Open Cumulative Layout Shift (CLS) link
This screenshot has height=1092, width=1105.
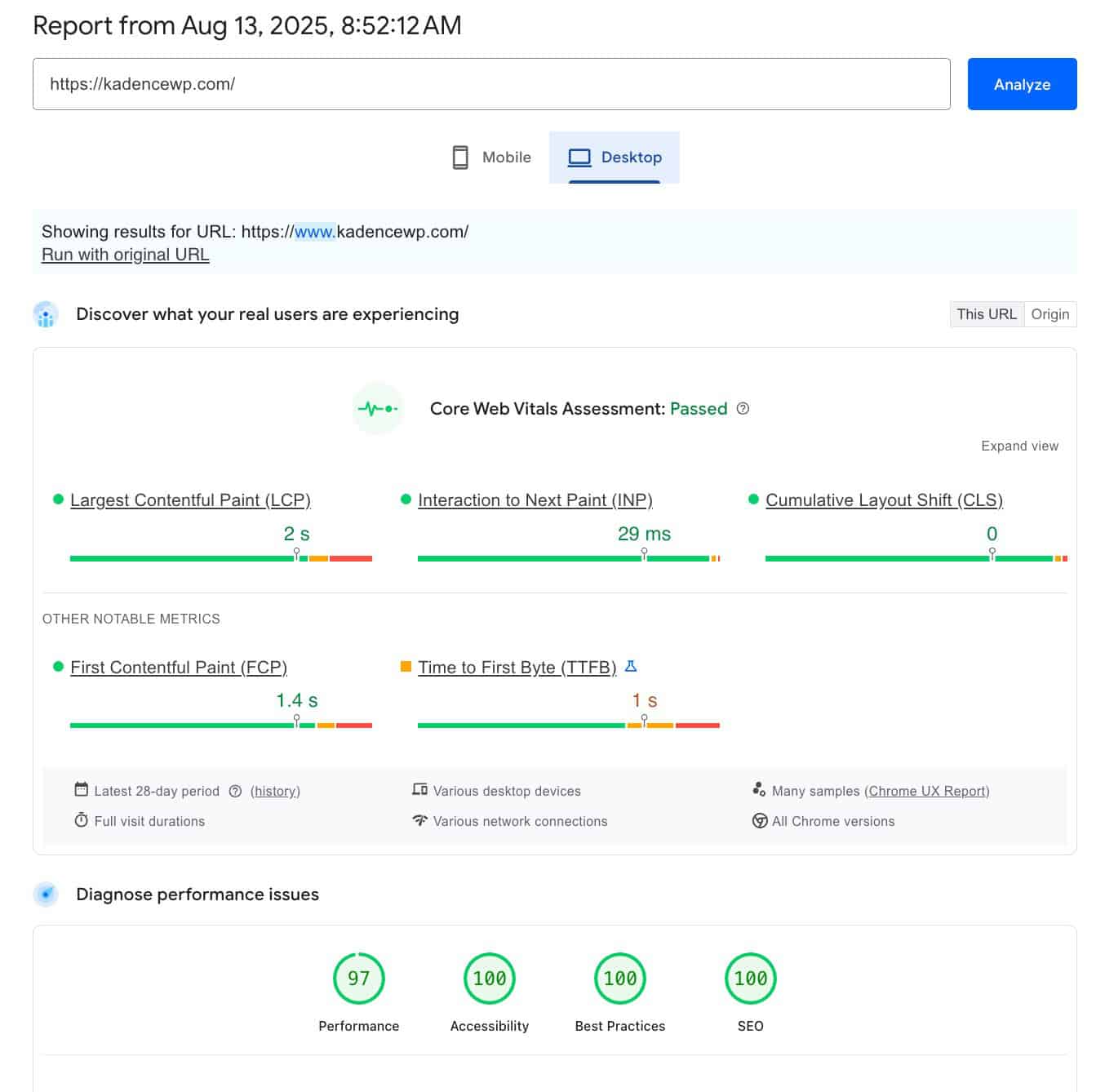[884, 500]
